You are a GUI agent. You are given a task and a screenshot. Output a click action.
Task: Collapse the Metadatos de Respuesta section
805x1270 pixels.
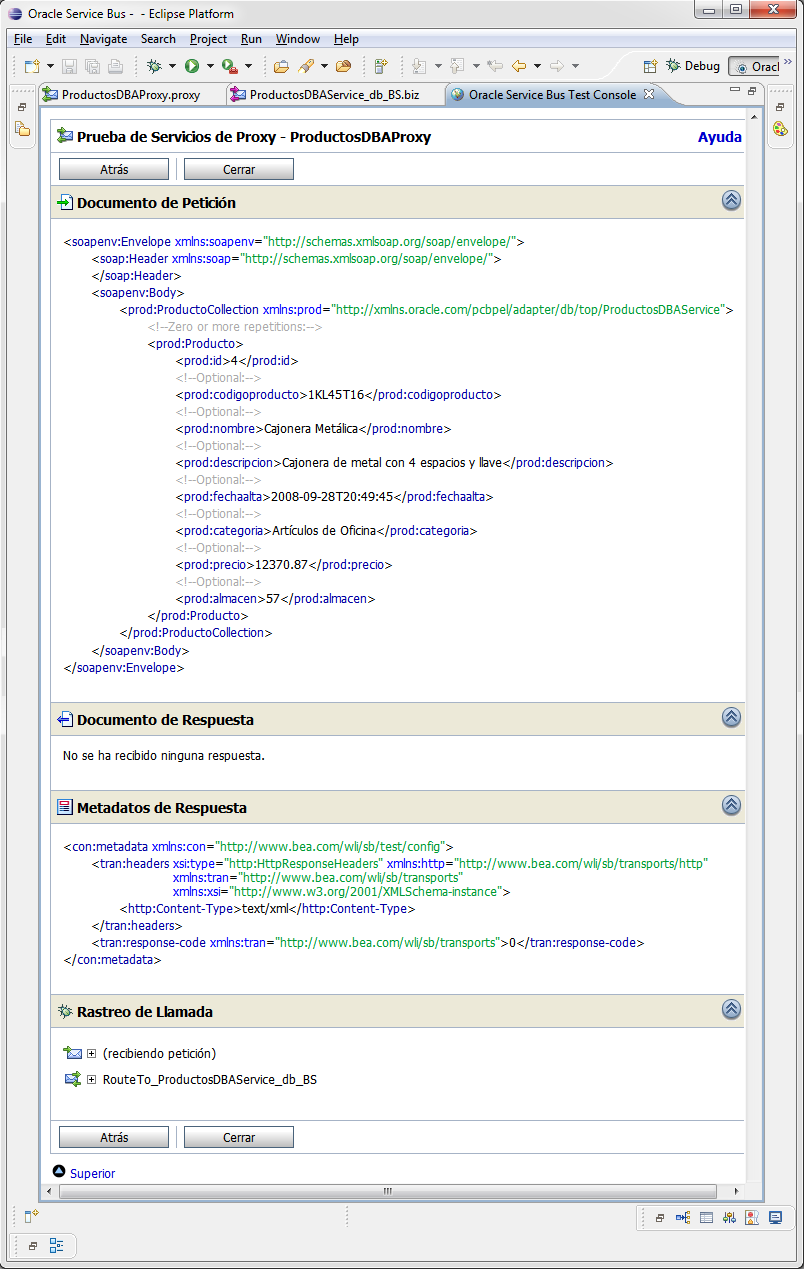tap(731, 805)
